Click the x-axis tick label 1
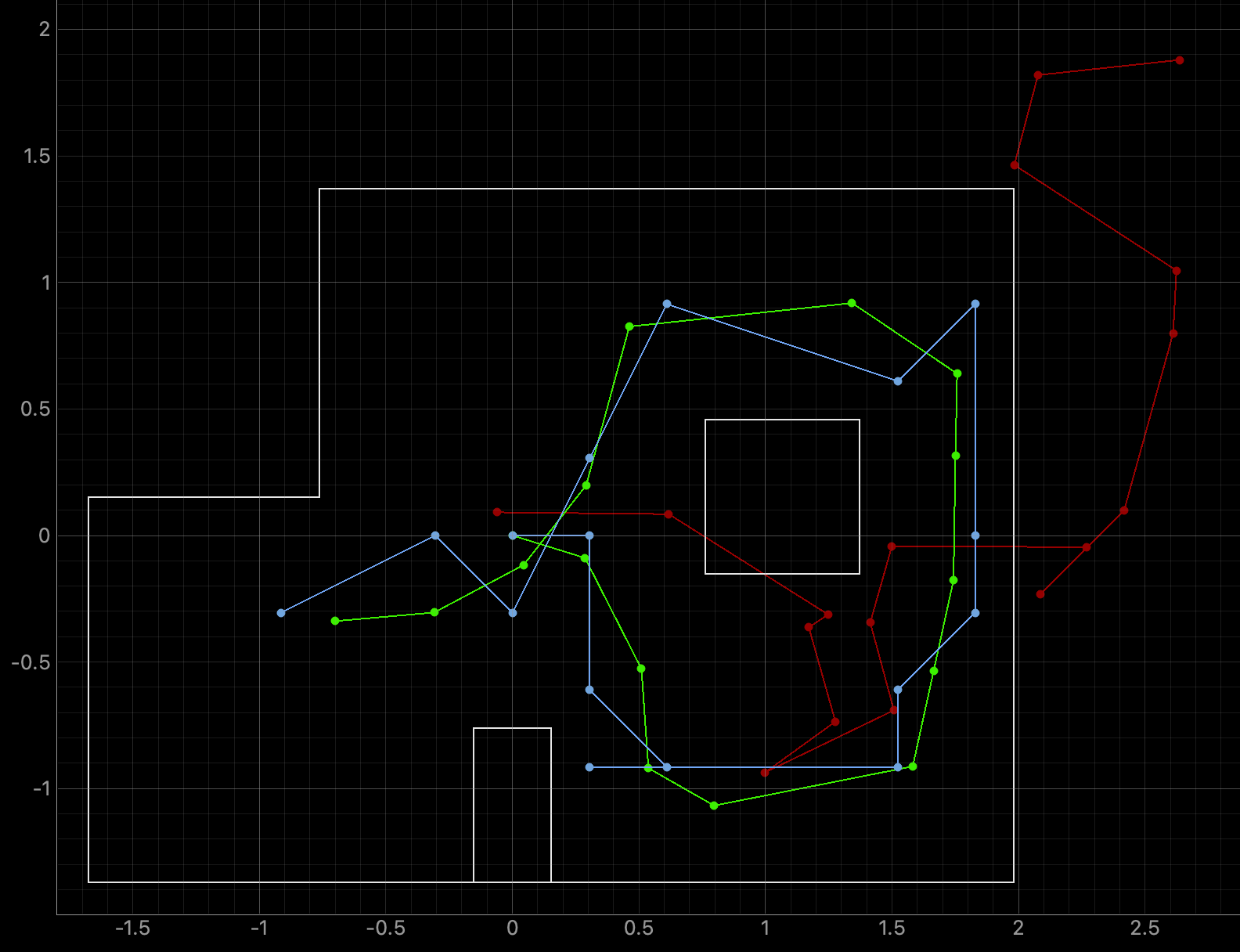Screen dimensions: 1240x952 (x=765, y=929)
